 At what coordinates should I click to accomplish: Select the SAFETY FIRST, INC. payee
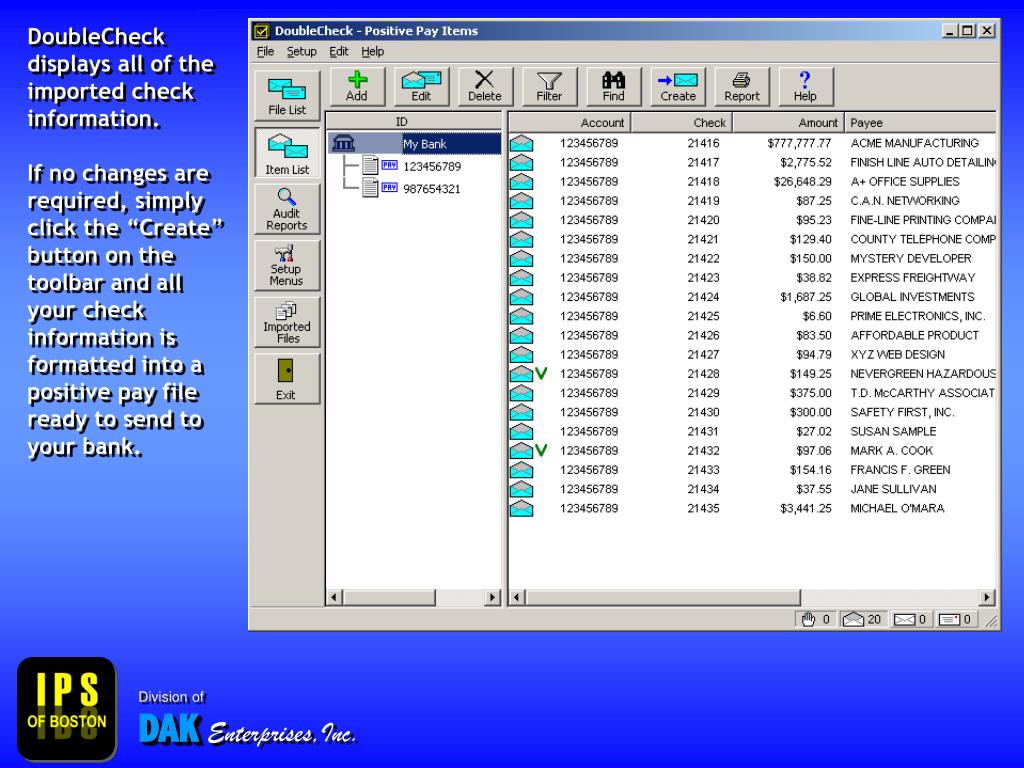902,412
